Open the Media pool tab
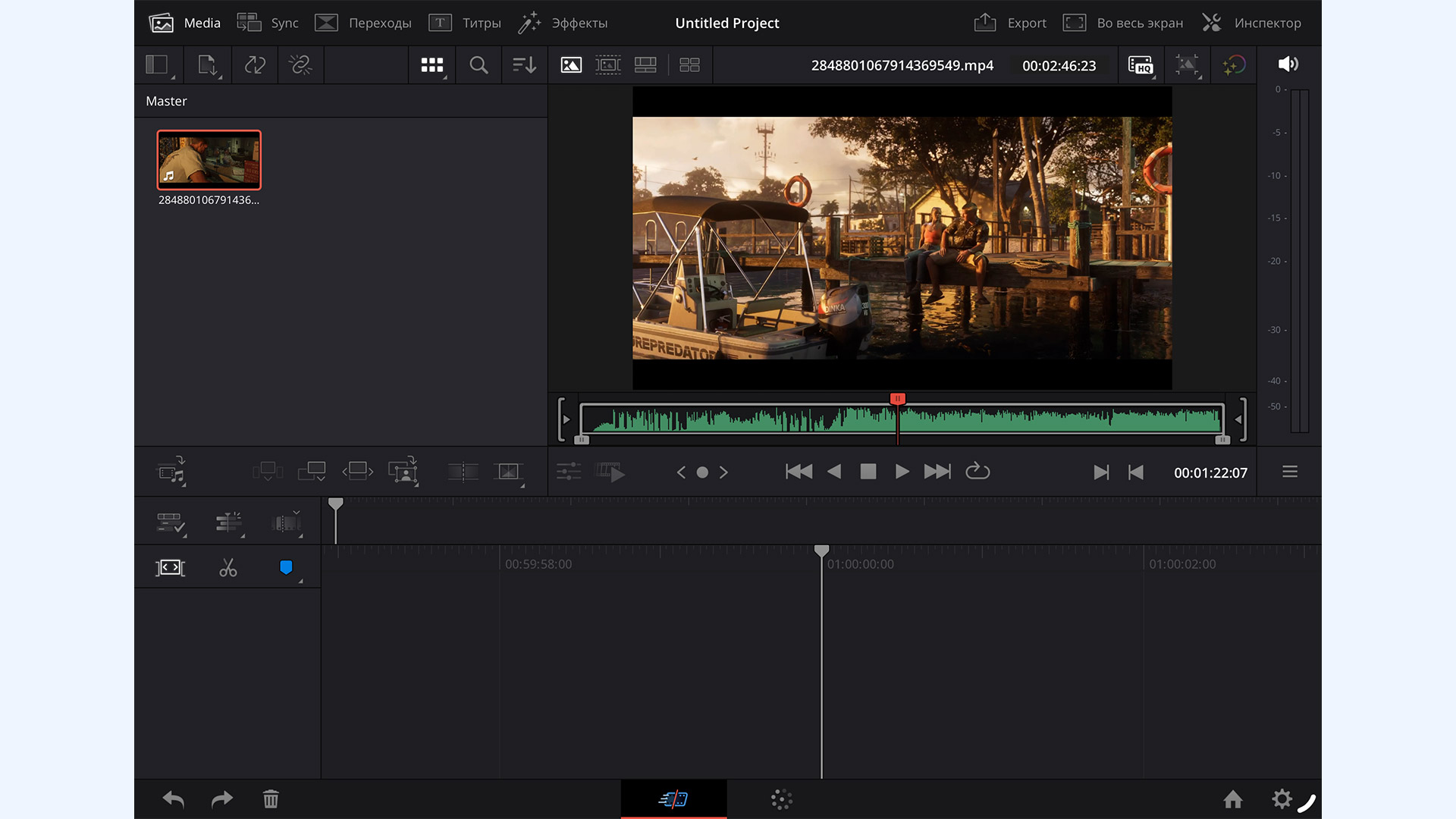The width and height of the screenshot is (1456, 819). point(184,23)
